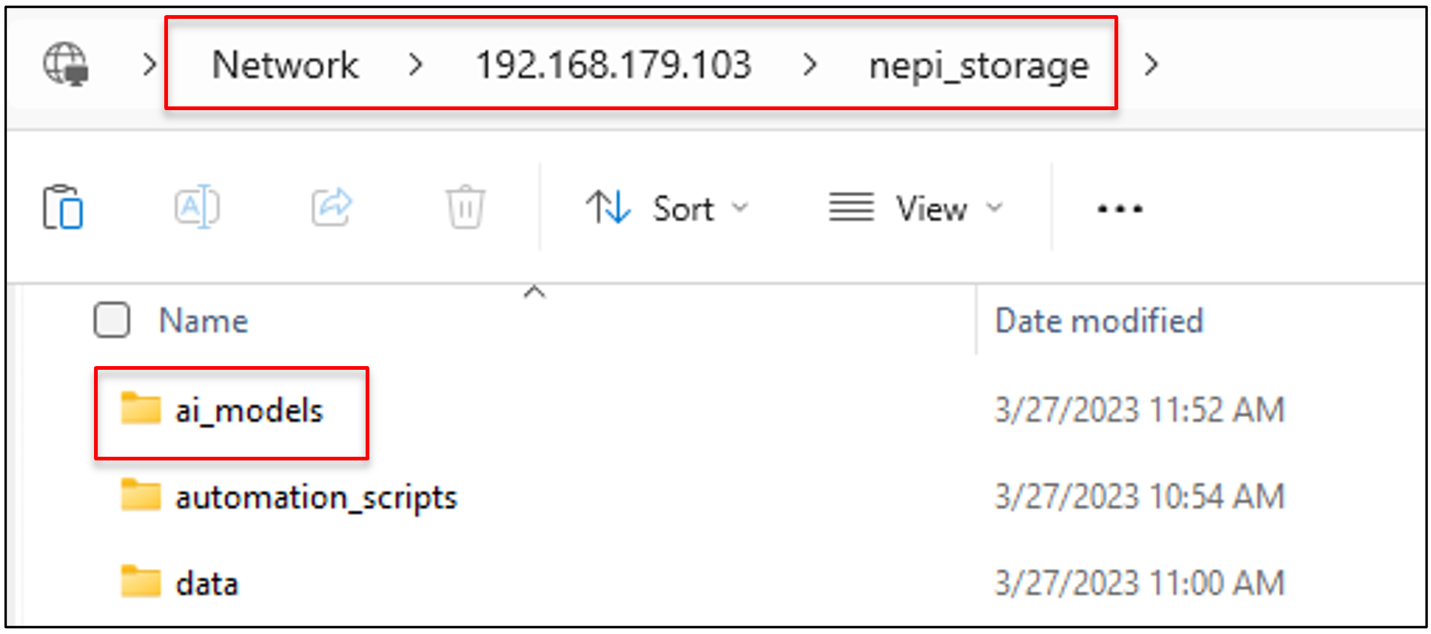Click the Name column sort indicator
1431x634 pixels.
(535, 291)
